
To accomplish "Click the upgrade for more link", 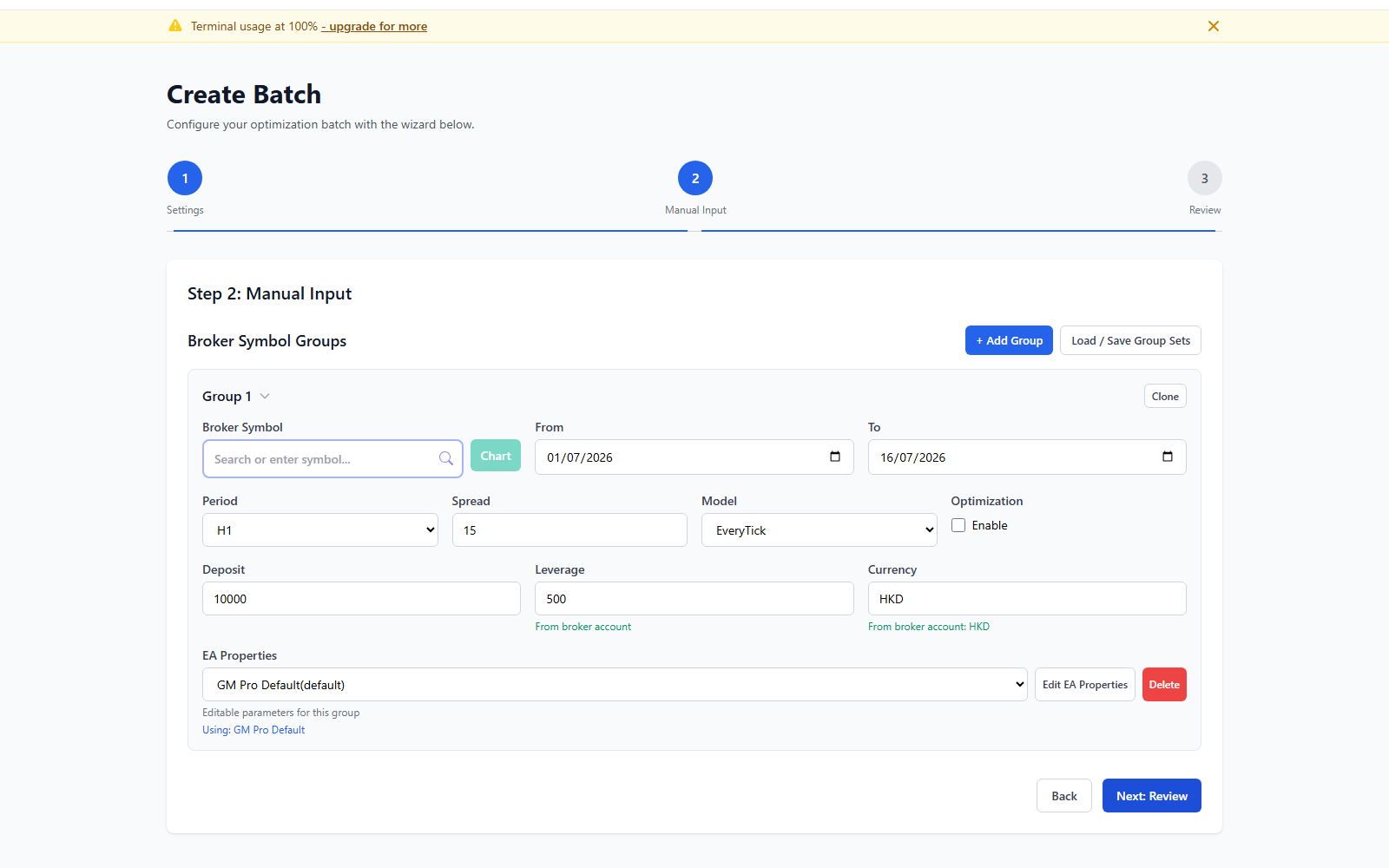I will click(374, 27).
